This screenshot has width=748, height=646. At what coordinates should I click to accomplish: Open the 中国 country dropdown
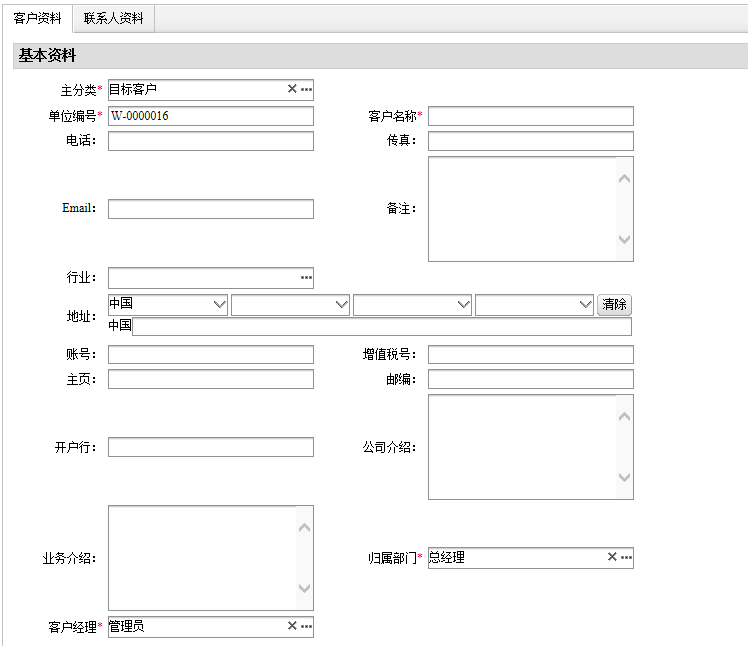click(x=168, y=304)
